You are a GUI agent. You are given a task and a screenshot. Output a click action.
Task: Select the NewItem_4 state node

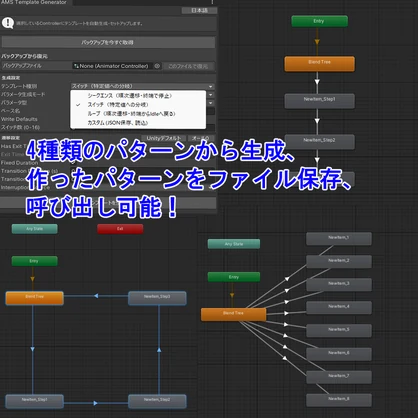pos(339,308)
